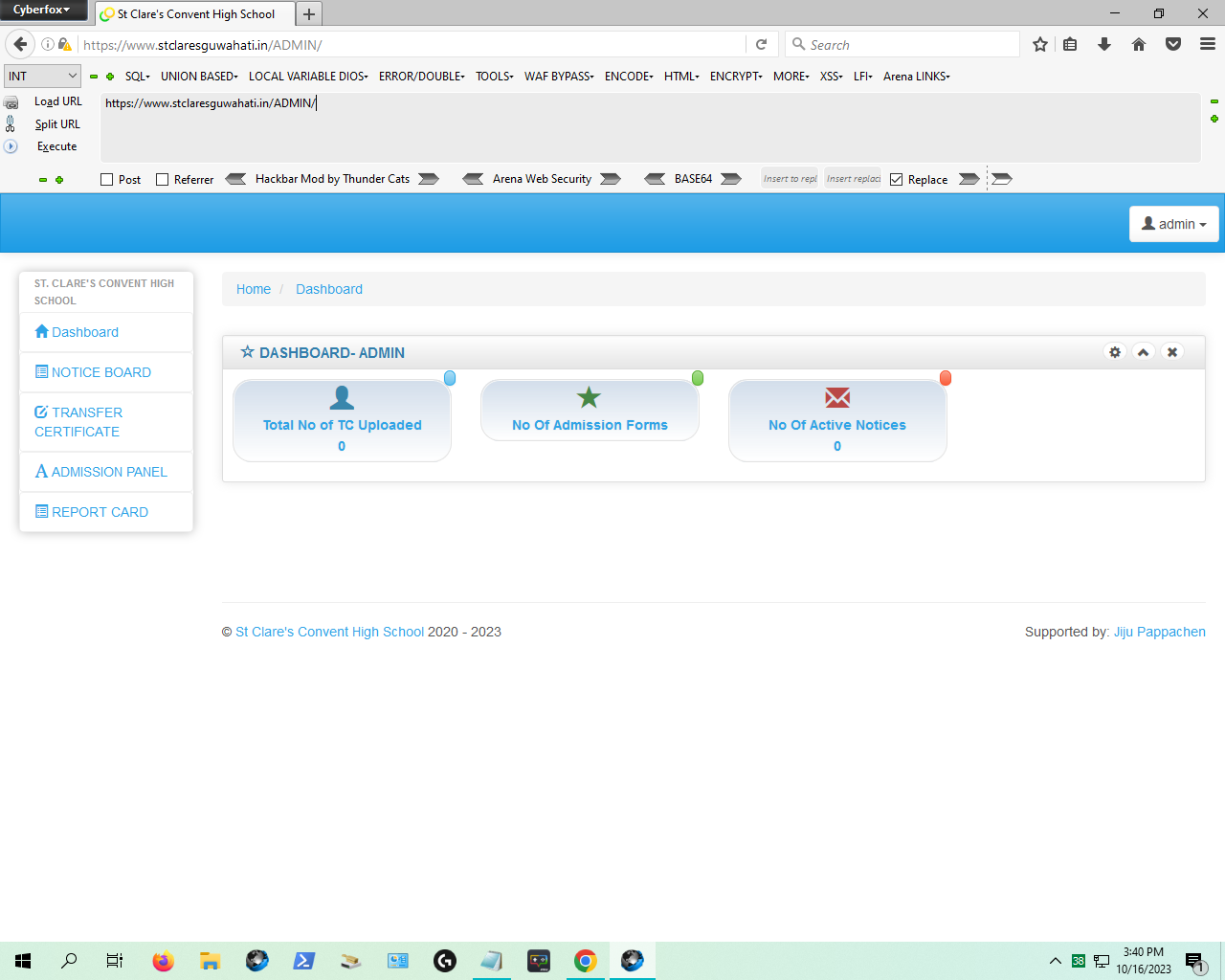Open the St Clare's Convent High School footer link
The image size is (1225, 980).
click(330, 632)
